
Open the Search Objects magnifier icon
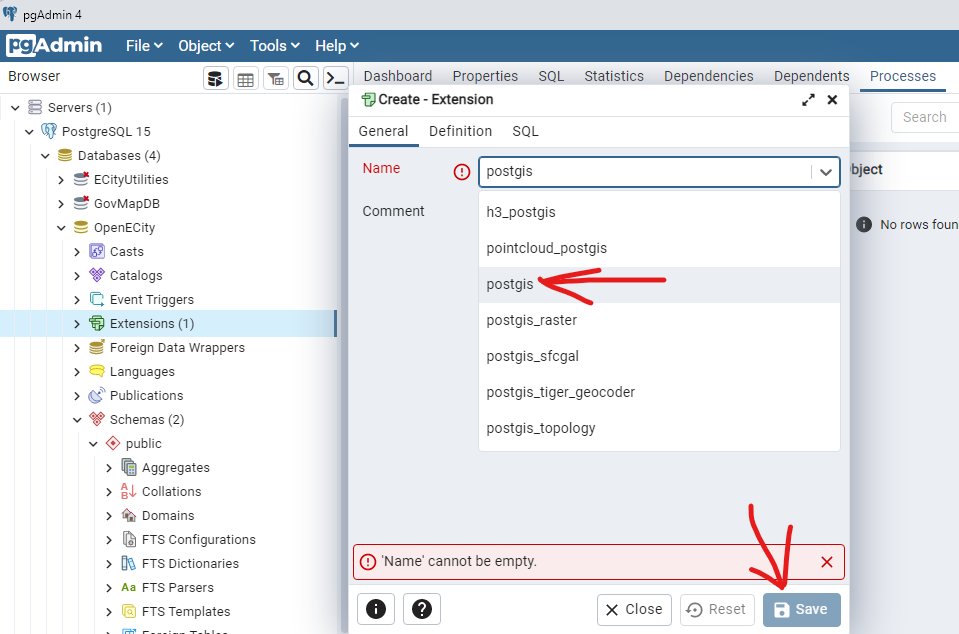tap(306, 78)
